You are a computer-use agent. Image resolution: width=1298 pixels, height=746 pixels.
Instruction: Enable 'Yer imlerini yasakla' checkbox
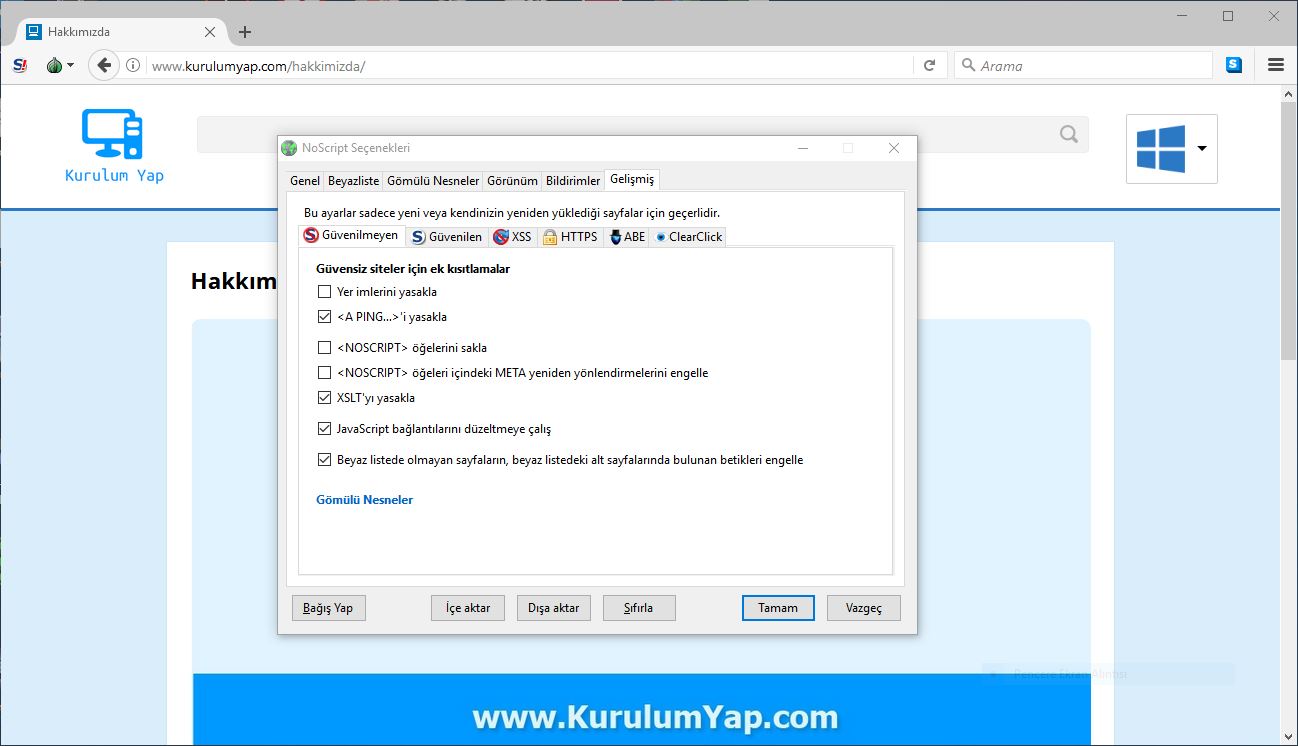point(324,292)
